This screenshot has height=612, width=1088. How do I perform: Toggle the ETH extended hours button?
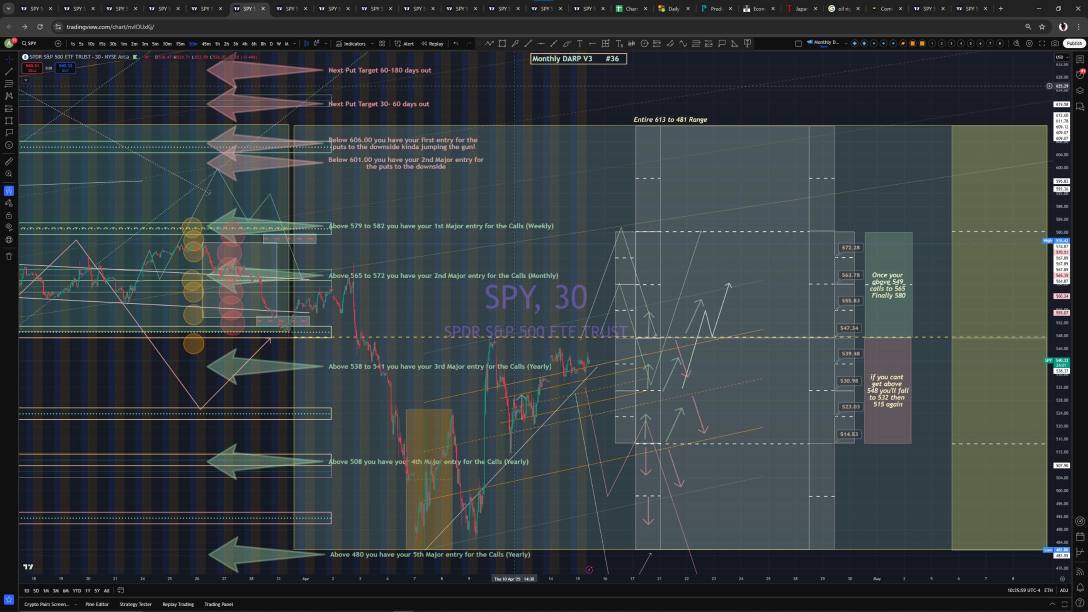(x=1048, y=590)
